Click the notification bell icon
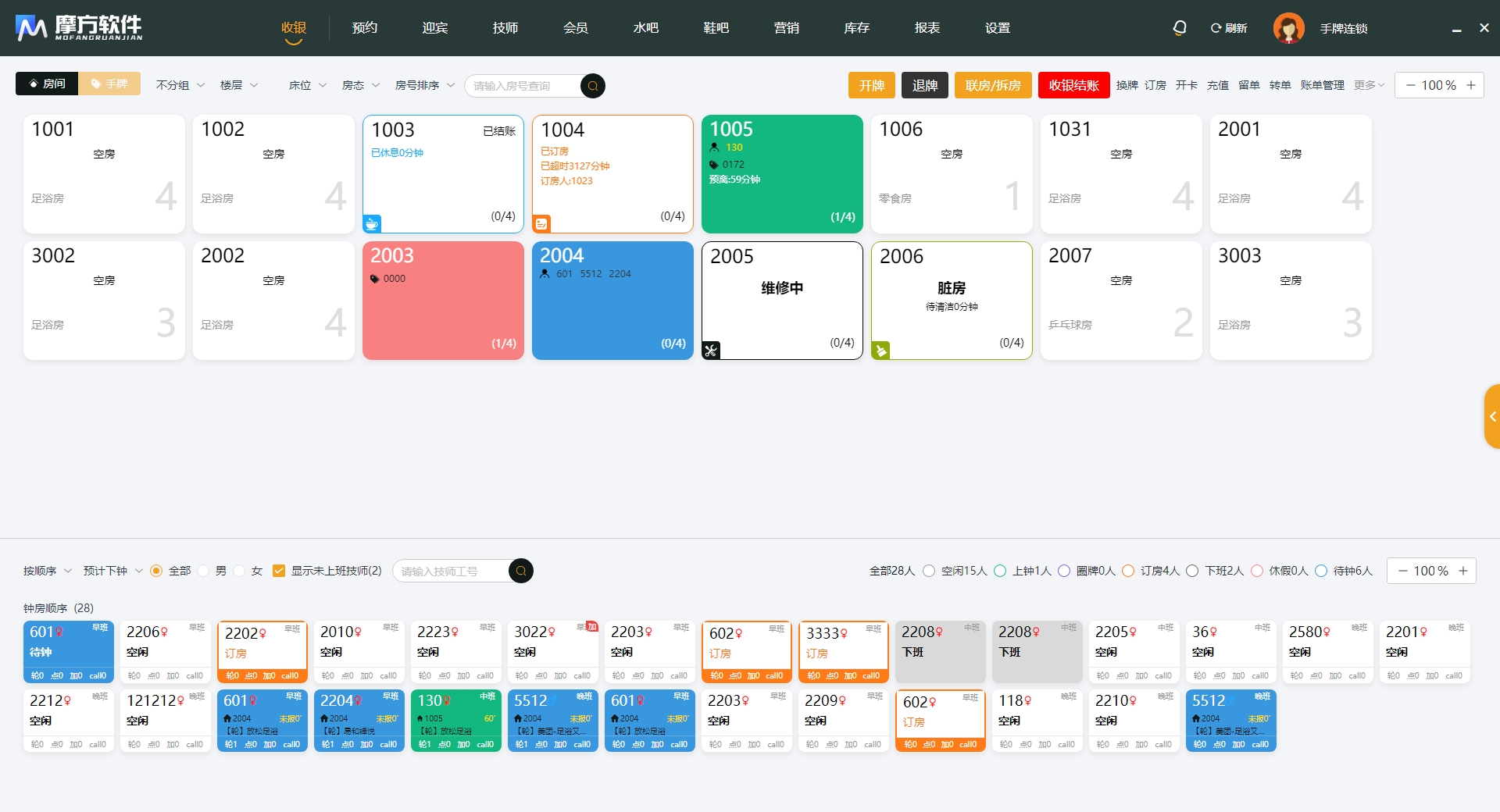This screenshot has width=1500, height=812. click(x=1180, y=28)
